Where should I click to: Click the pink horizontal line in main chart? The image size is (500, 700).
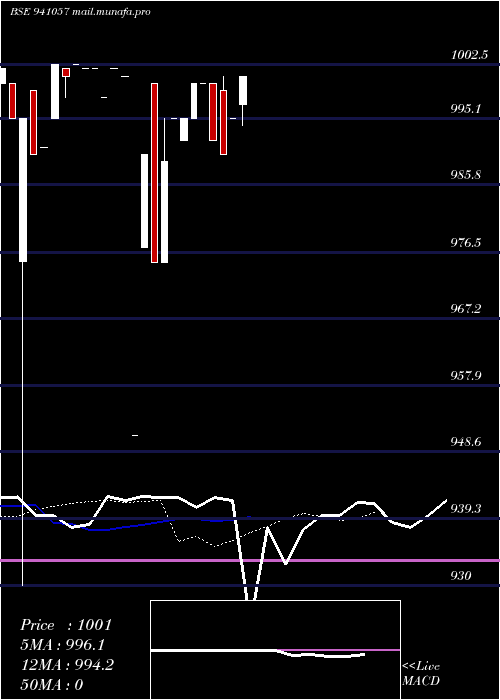click(250, 560)
